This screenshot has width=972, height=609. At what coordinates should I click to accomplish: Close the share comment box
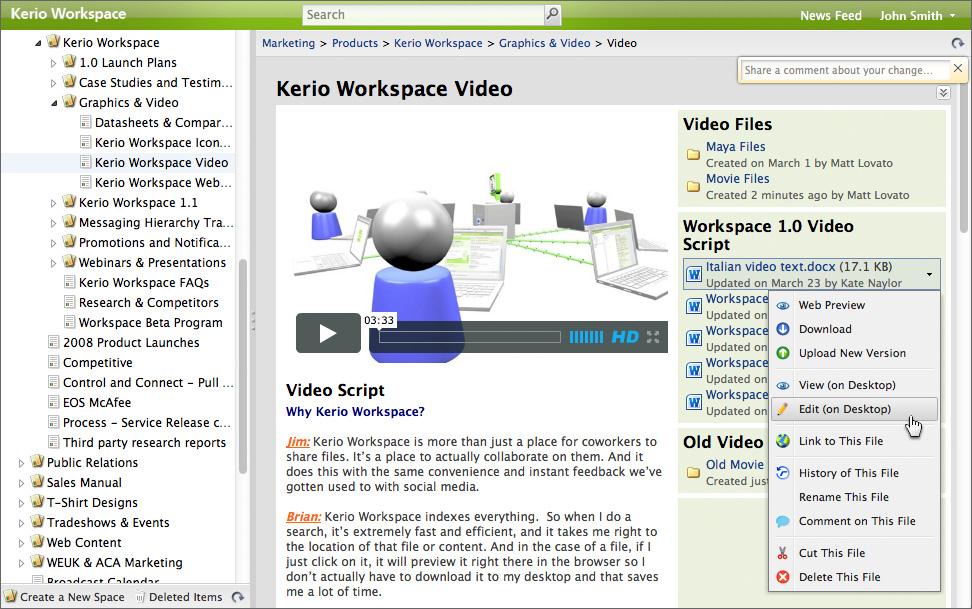coord(958,68)
